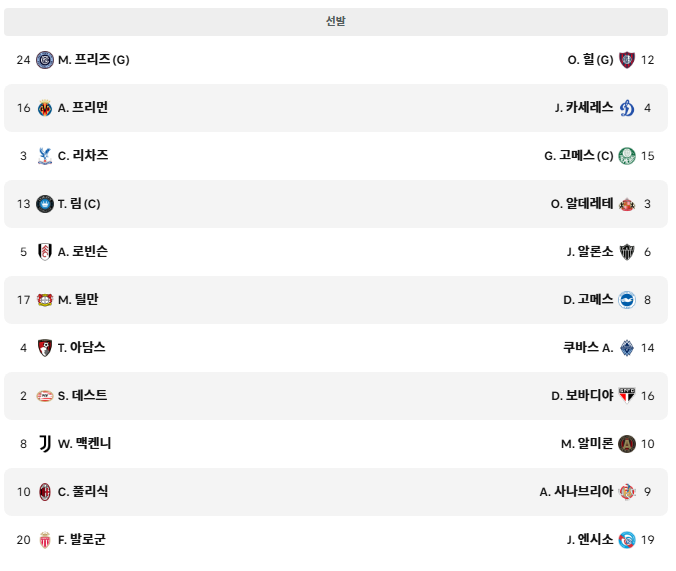Click the São Paulo crest beside D. 보바디야
Viewport: 676px width, 571px height.
pyautogui.click(x=627, y=395)
